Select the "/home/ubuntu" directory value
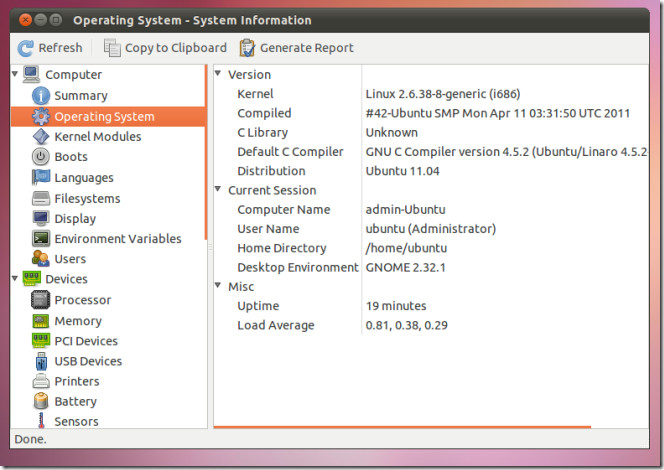Viewport: 664px width, 470px height. click(x=406, y=248)
